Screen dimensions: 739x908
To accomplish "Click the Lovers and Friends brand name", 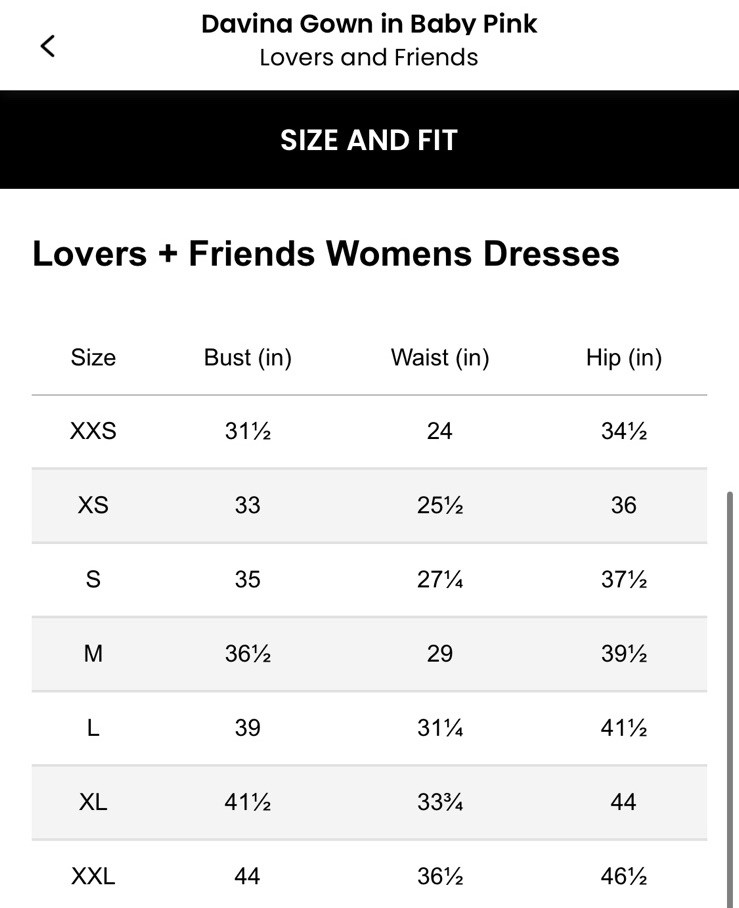I will (369, 57).
